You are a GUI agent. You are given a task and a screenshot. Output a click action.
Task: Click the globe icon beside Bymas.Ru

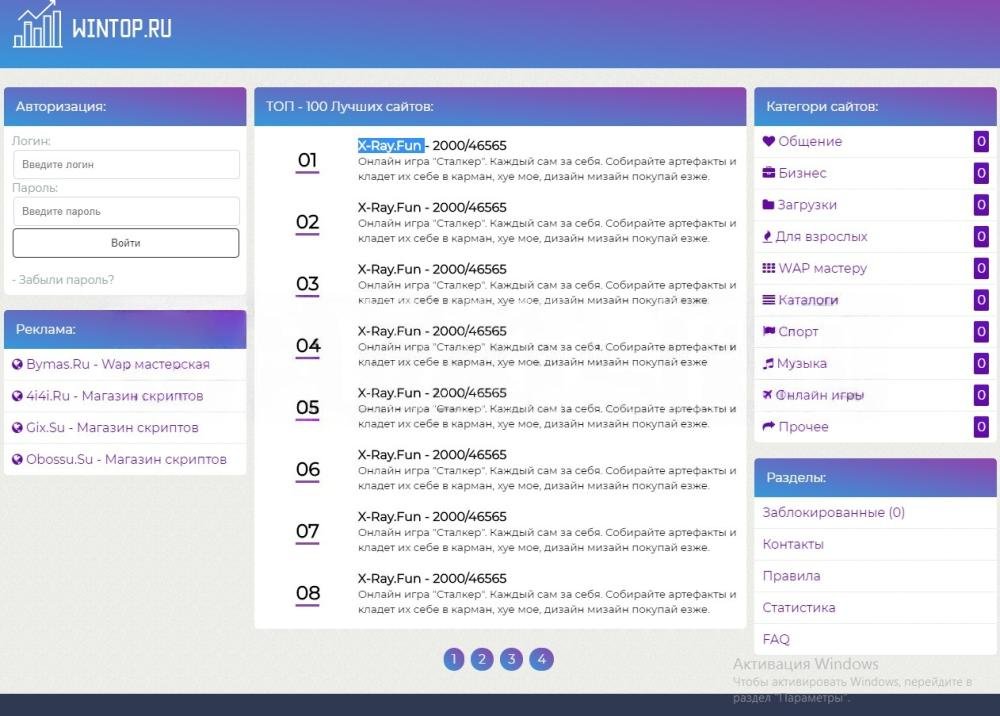pyautogui.click(x=17, y=365)
